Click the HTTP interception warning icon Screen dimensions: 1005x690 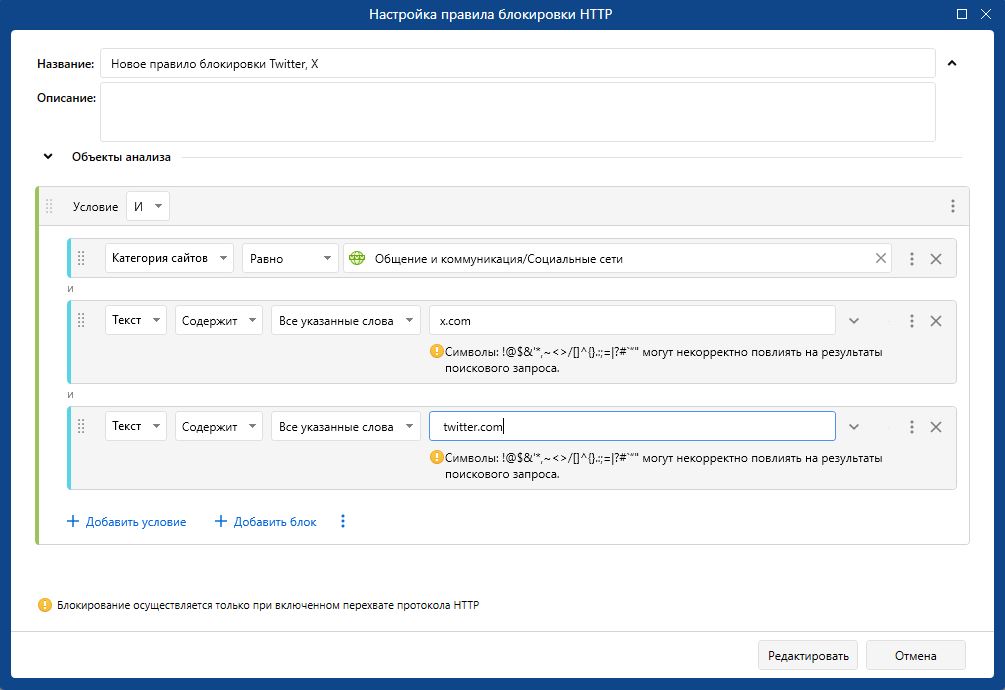click(x=45, y=605)
